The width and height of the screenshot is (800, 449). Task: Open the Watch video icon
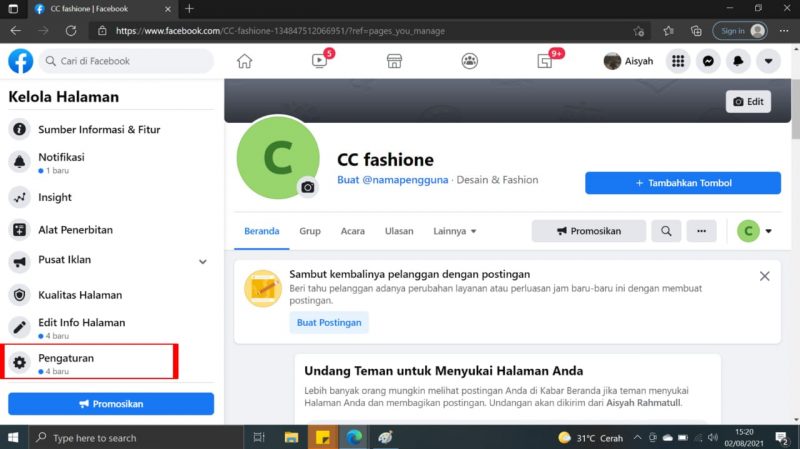tap(319, 61)
